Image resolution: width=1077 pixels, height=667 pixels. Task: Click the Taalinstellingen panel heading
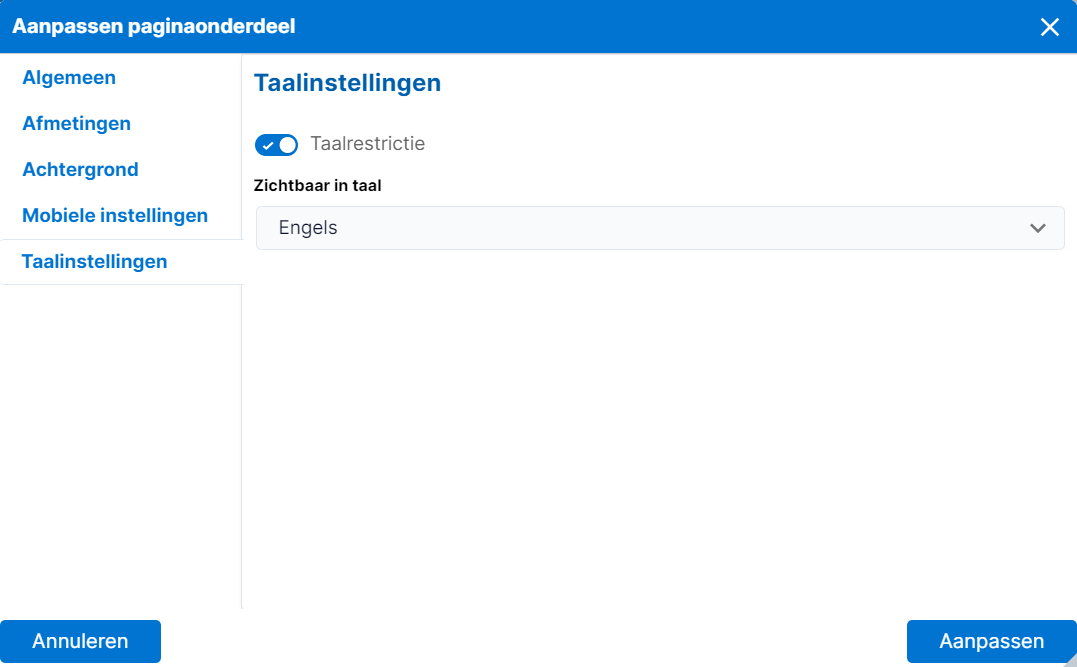[348, 83]
